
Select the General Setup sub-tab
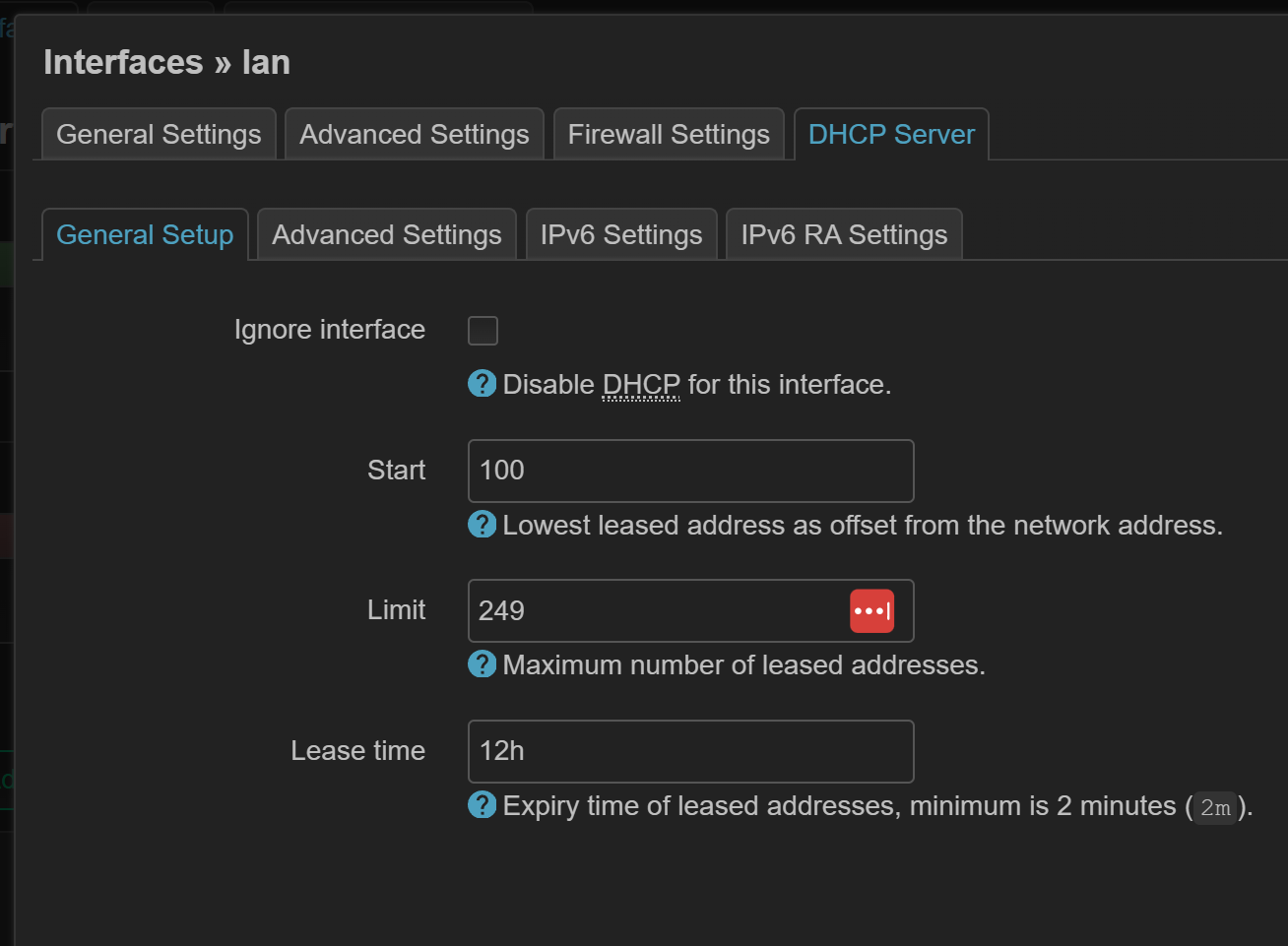coord(145,234)
